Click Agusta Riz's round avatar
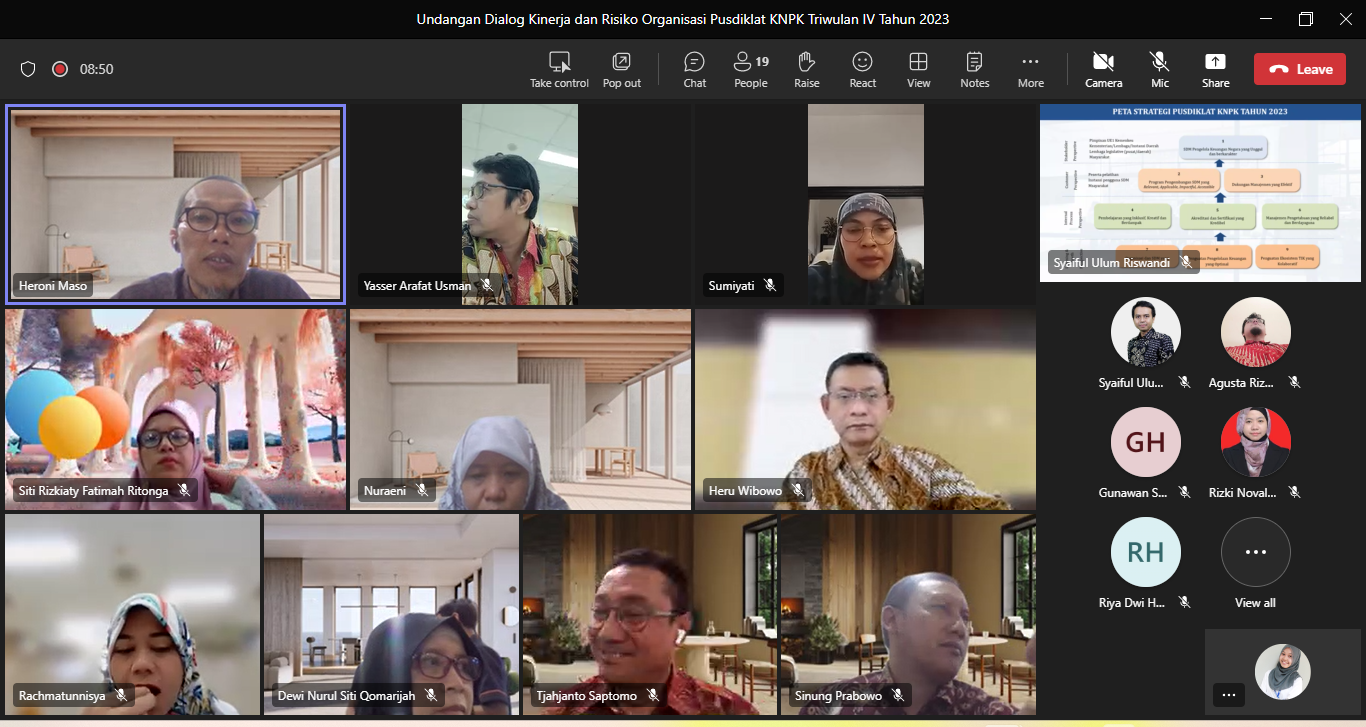This screenshot has width=1366, height=727. [1256, 332]
